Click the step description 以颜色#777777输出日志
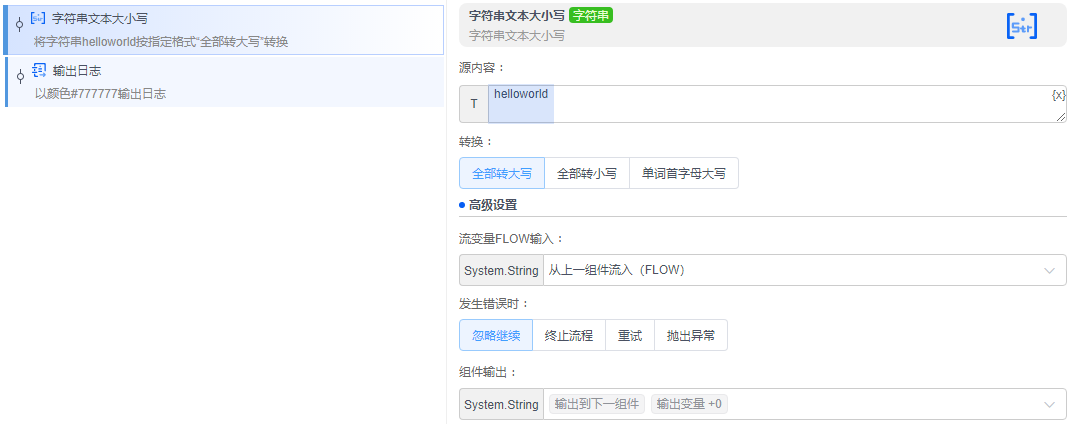The image size is (1071, 424). [100, 94]
